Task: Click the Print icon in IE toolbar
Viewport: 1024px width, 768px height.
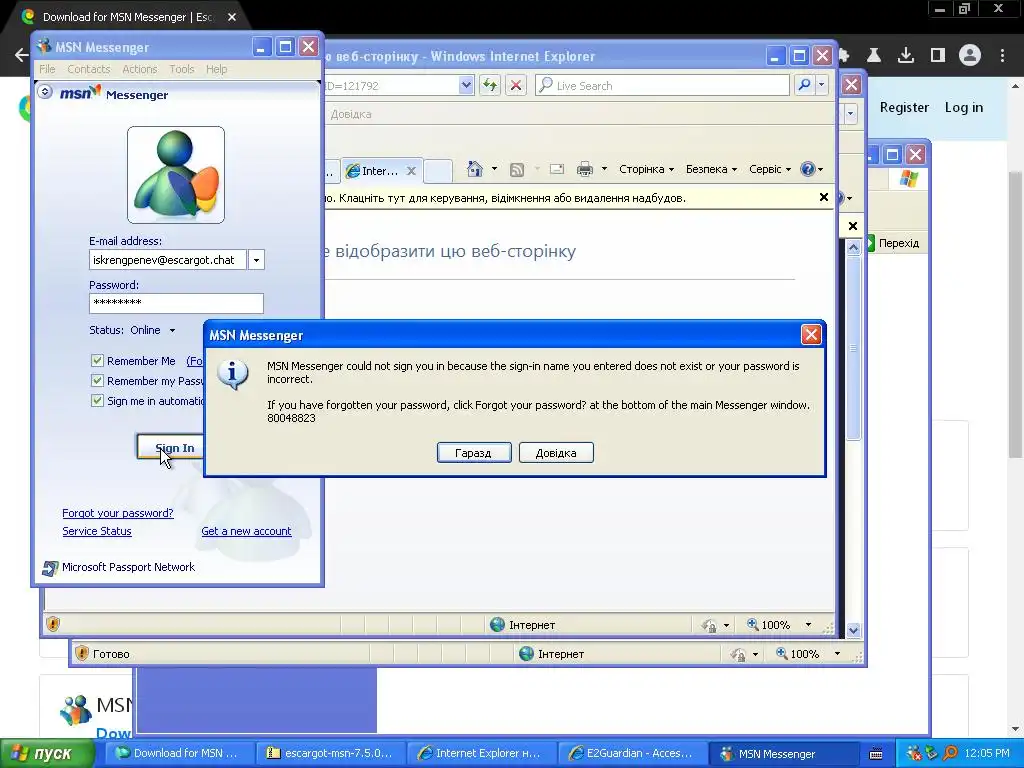Action: click(x=584, y=169)
